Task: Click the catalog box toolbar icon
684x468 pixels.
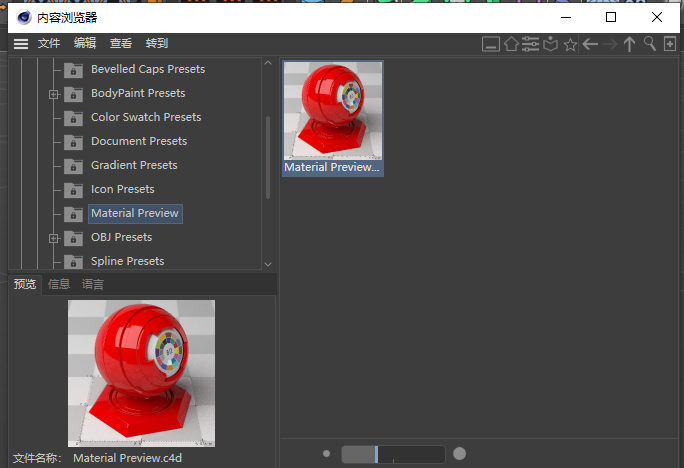Action: point(551,44)
